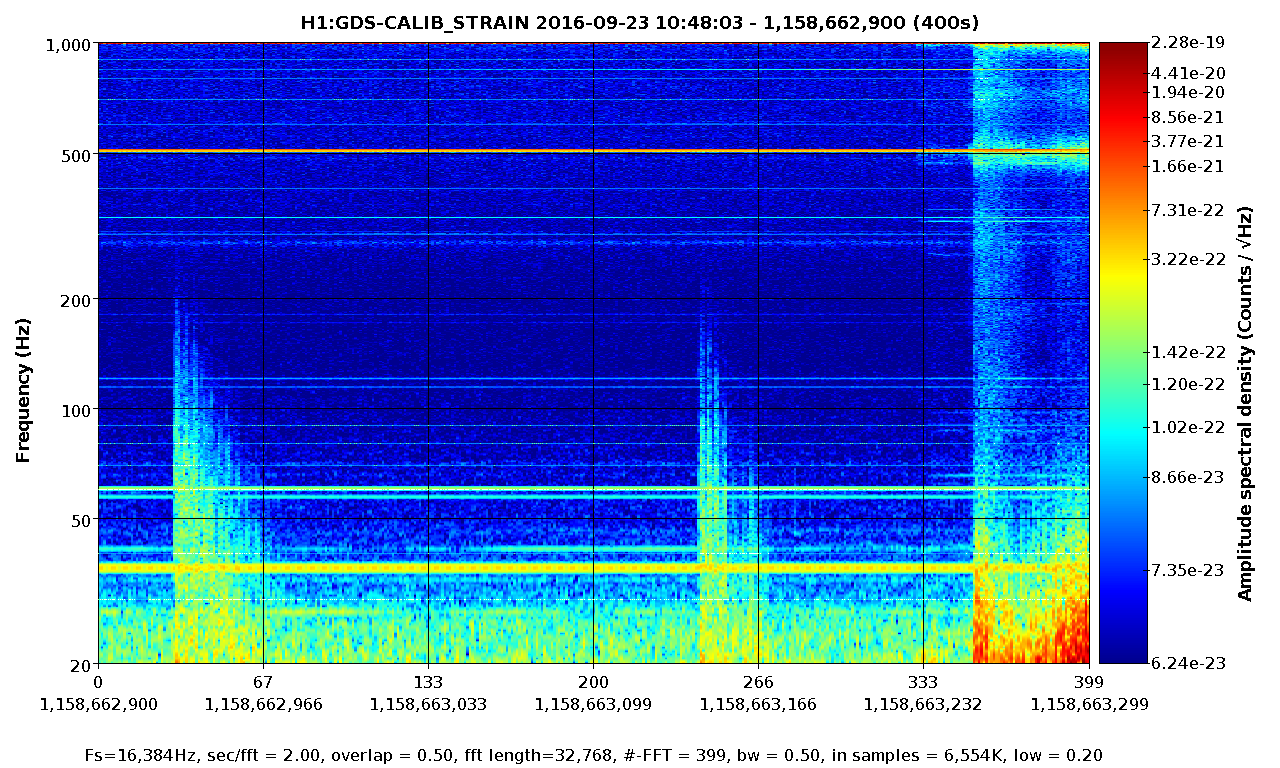Image resolution: width=1280 pixels, height=768 pixels.
Task: Click the 200 frequency tick label
Action: 77,300
